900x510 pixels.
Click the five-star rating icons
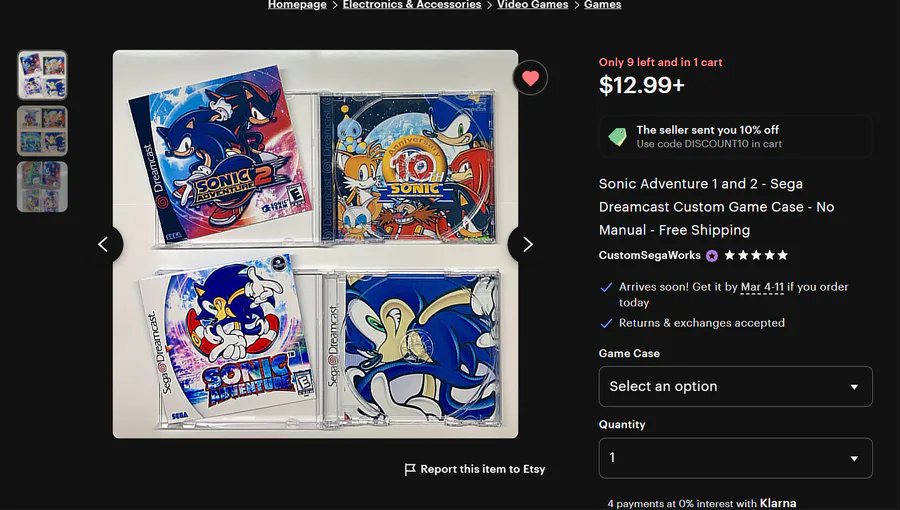click(756, 255)
